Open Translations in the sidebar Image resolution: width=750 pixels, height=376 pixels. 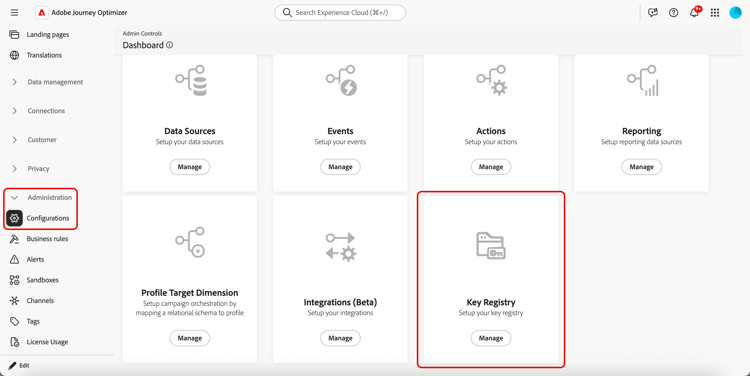point(44,55)
